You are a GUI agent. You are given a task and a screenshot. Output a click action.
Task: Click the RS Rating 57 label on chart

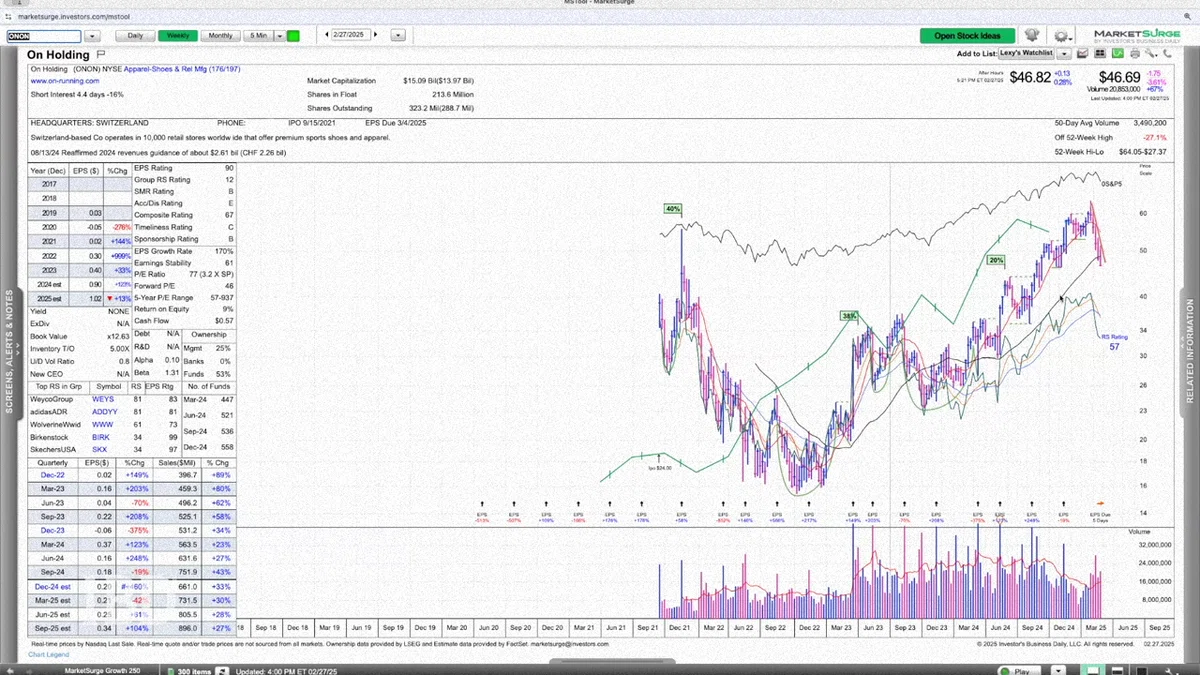click(1114, 342)
